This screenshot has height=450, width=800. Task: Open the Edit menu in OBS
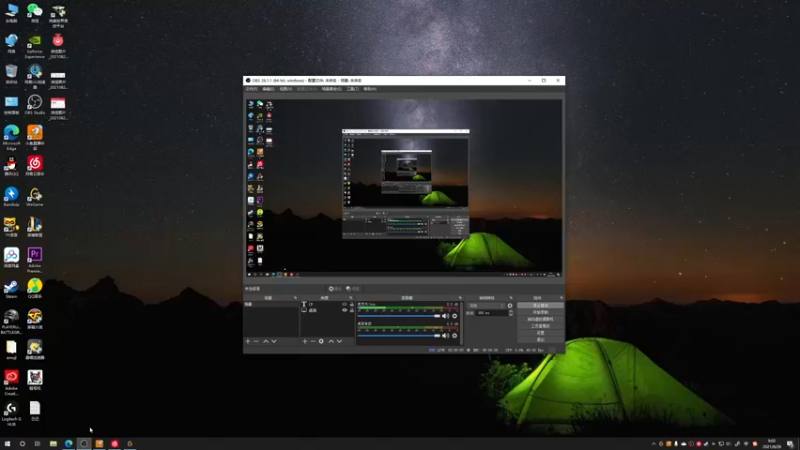pyautogui.click(x=268, y=89)
